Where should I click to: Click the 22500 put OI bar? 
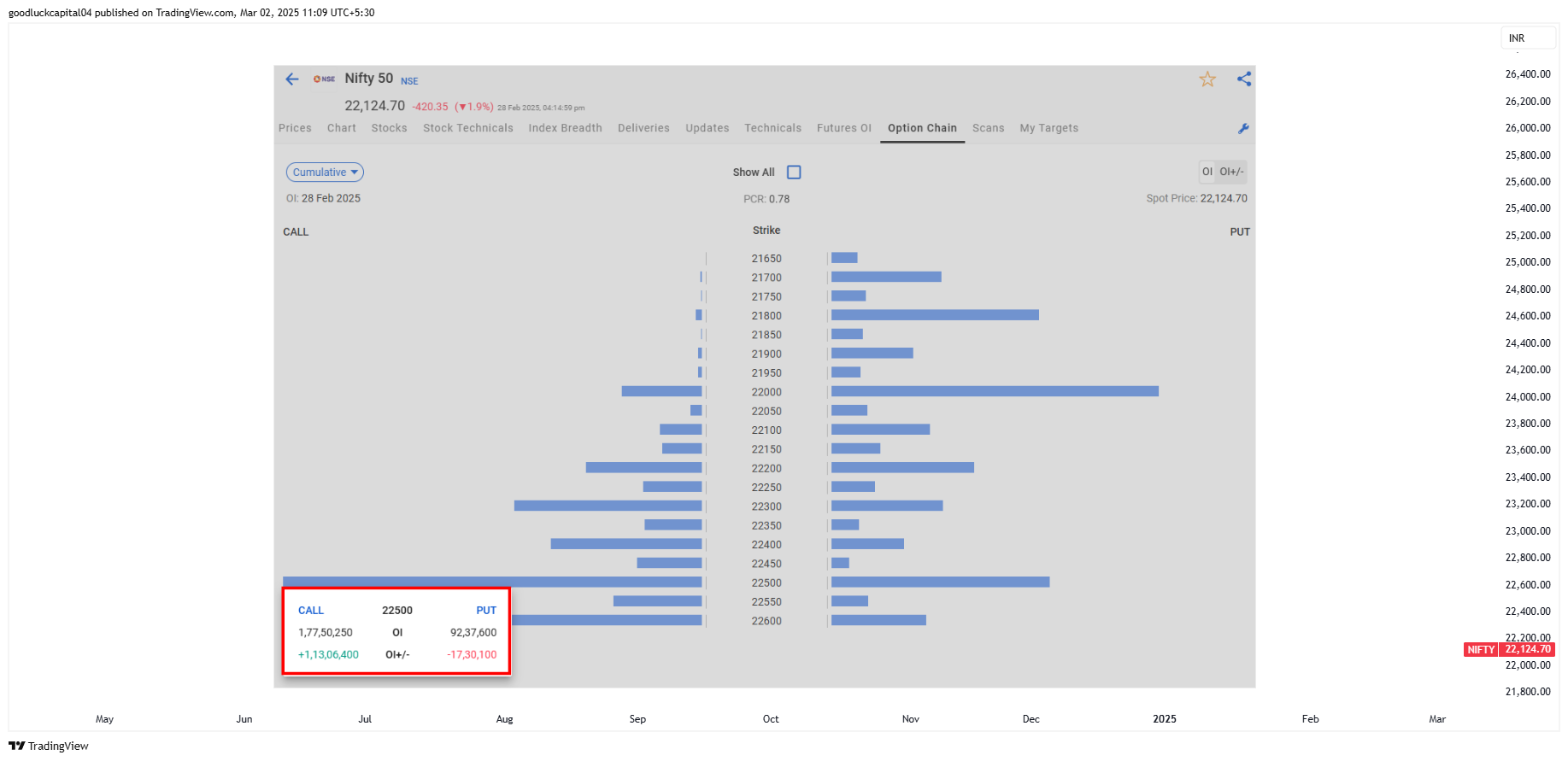pos(940,582)
